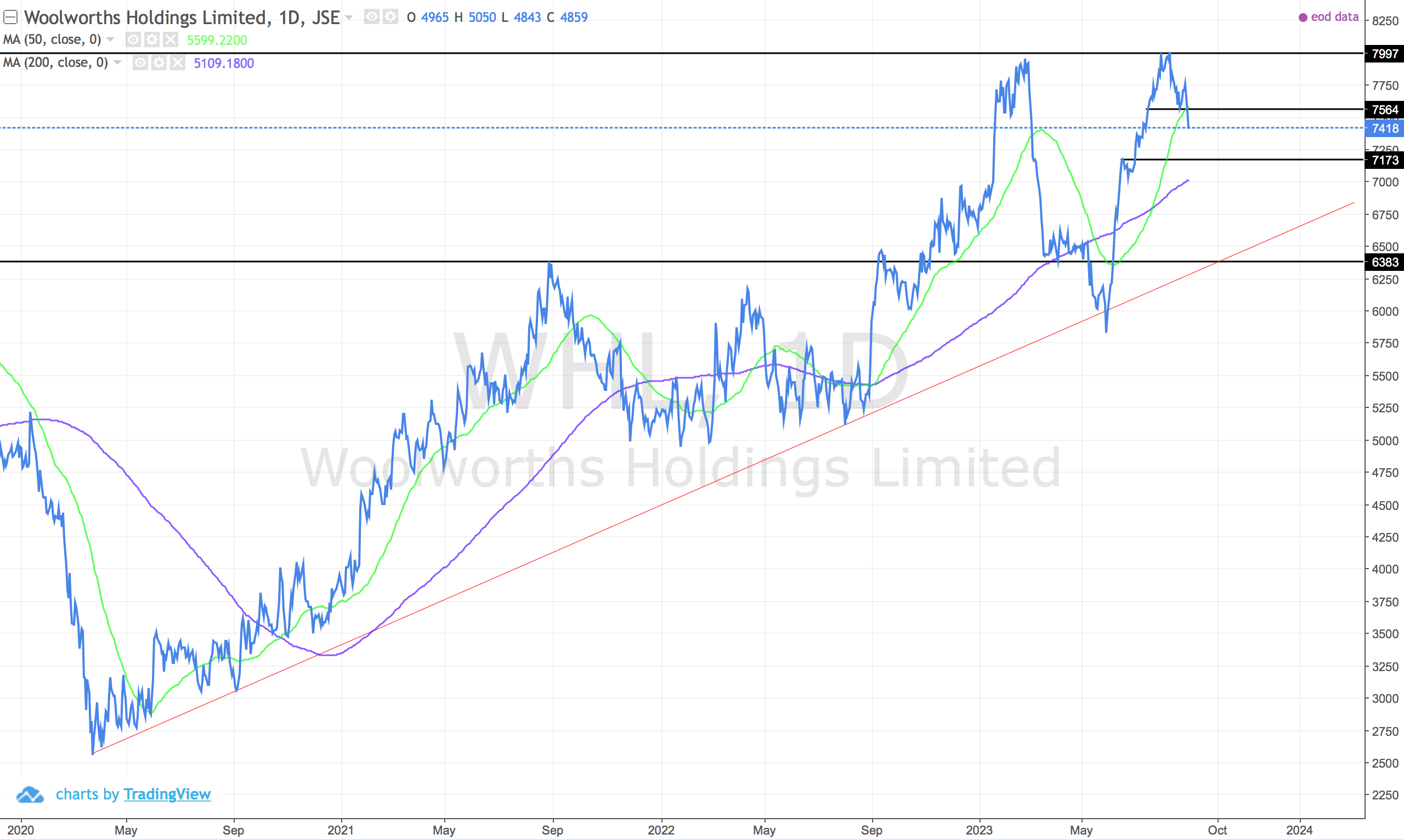The width and height of the screenshot is (1404, 840).
Task: Click the MA (200, close, 0) legend label
Action: [55, 63]
